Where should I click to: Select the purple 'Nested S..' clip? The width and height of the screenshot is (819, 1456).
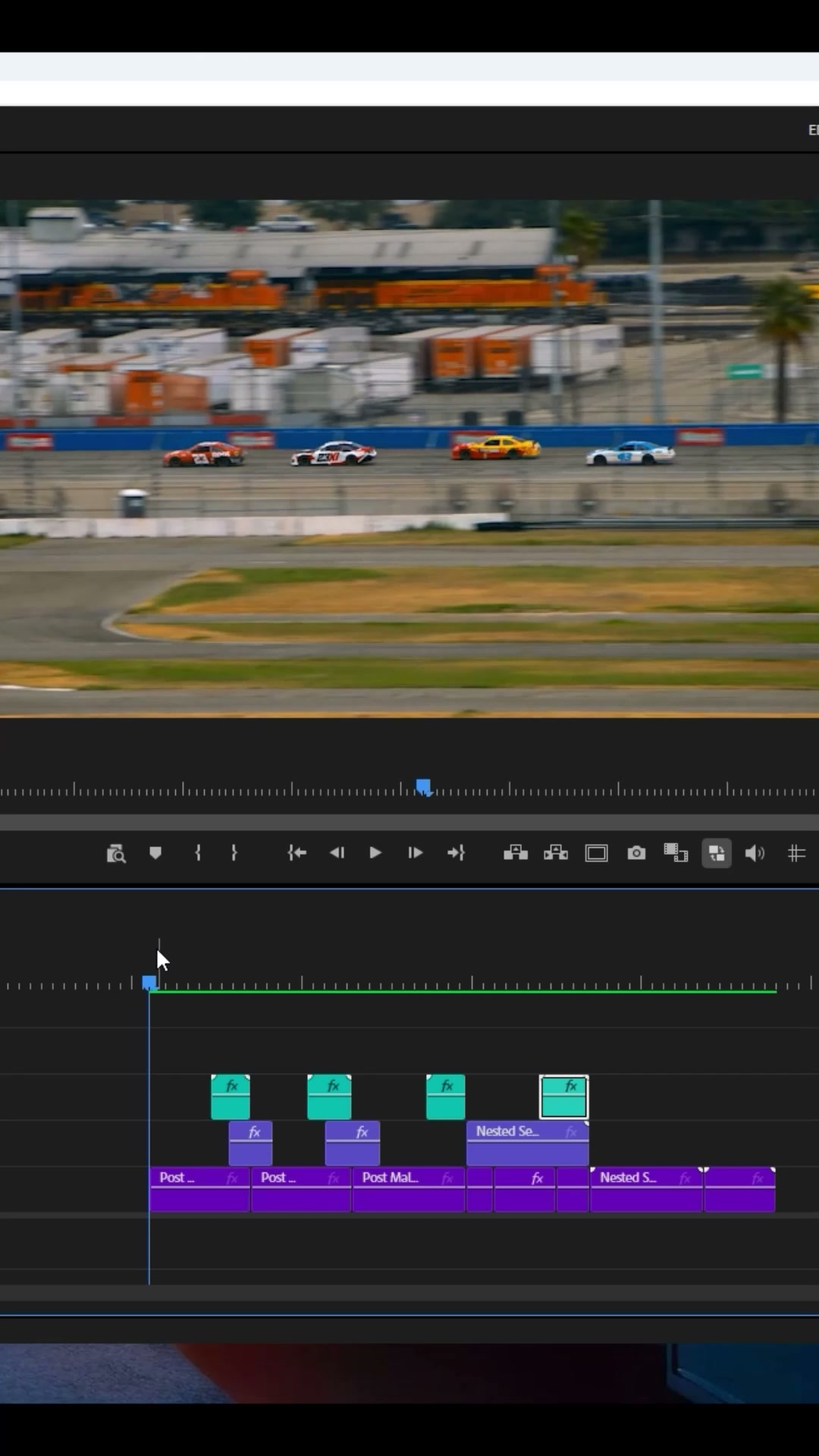(646, 1189)
